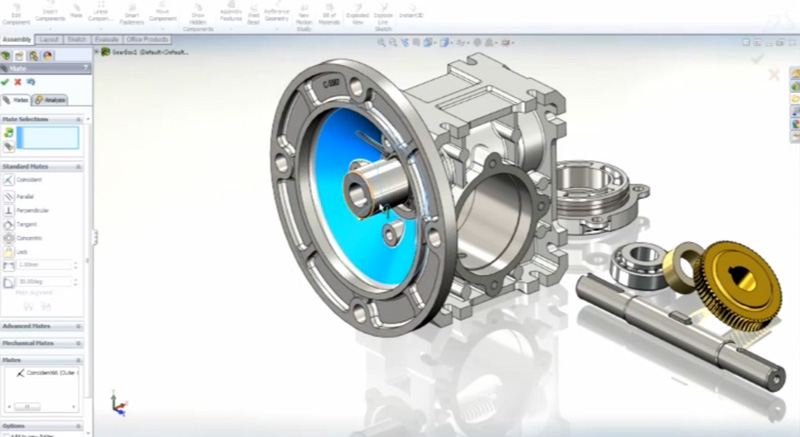The height and width of the screenshot is (437, 800).
Task: Click Bill of Materials tool
Action: click(329, 14)
